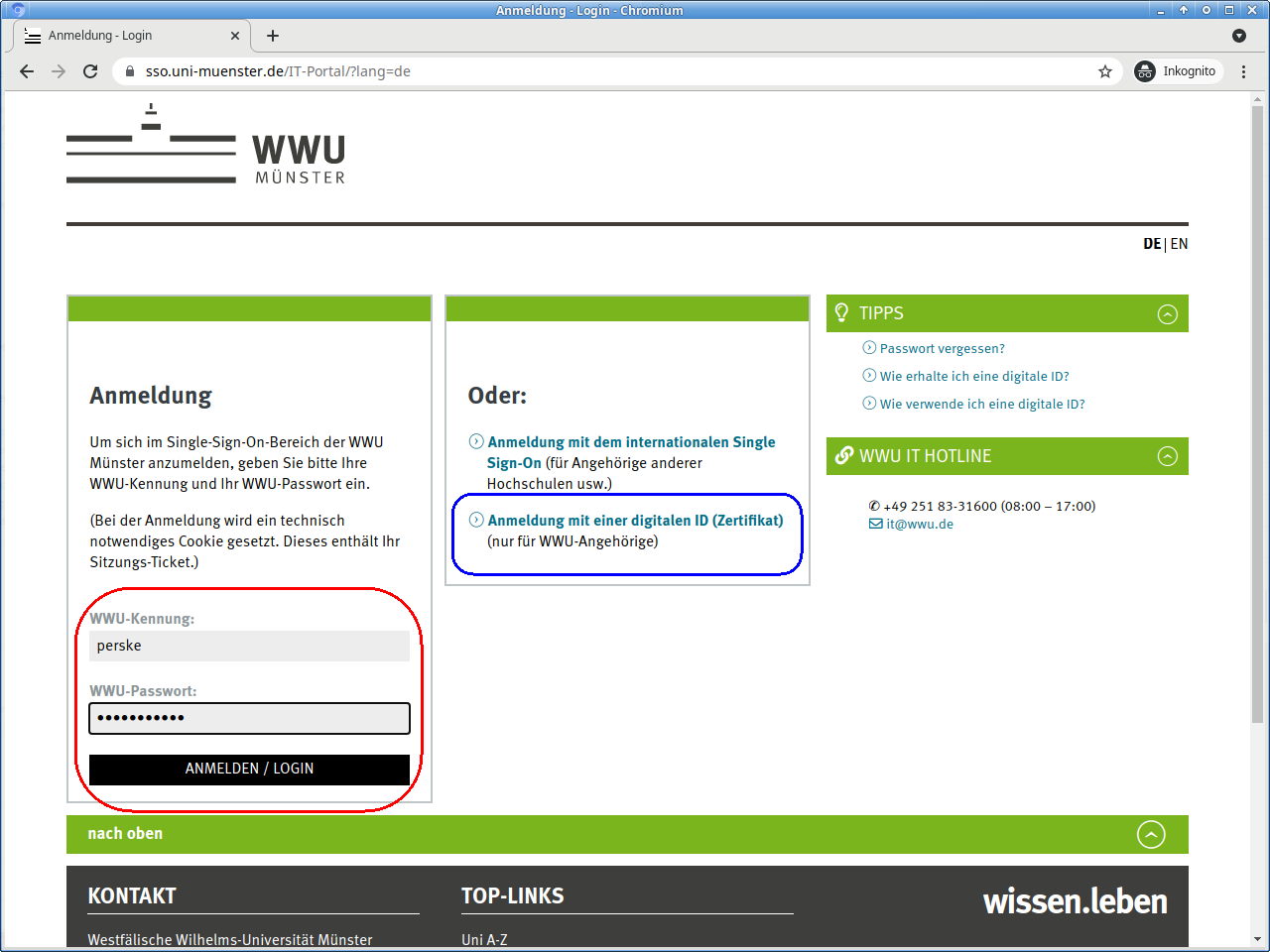Open a new tab with the plus icon
The height and width of the screenshot is (952, 1270).
(273, 36)
